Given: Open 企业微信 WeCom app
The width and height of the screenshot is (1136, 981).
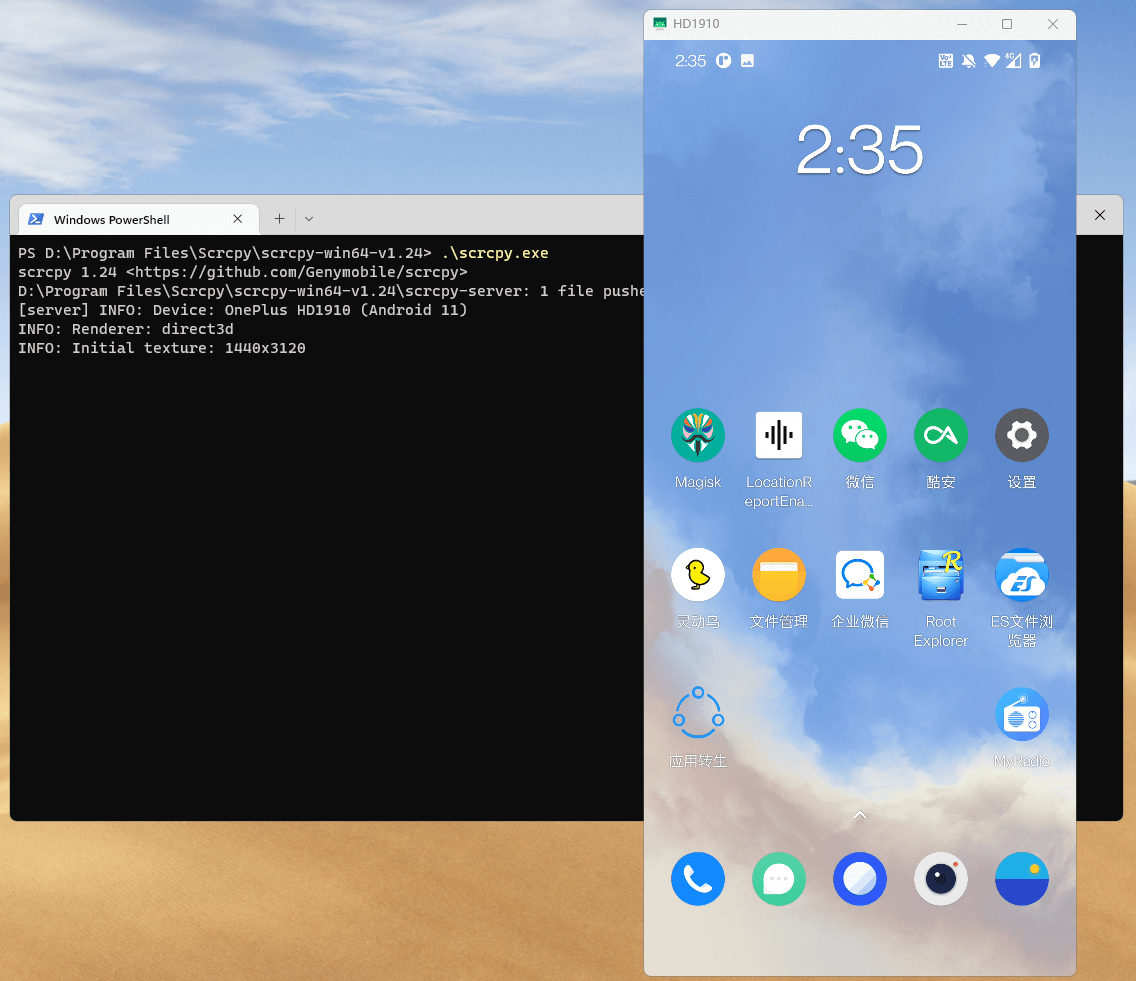Looking at the screenshot, I should point(859,575).
